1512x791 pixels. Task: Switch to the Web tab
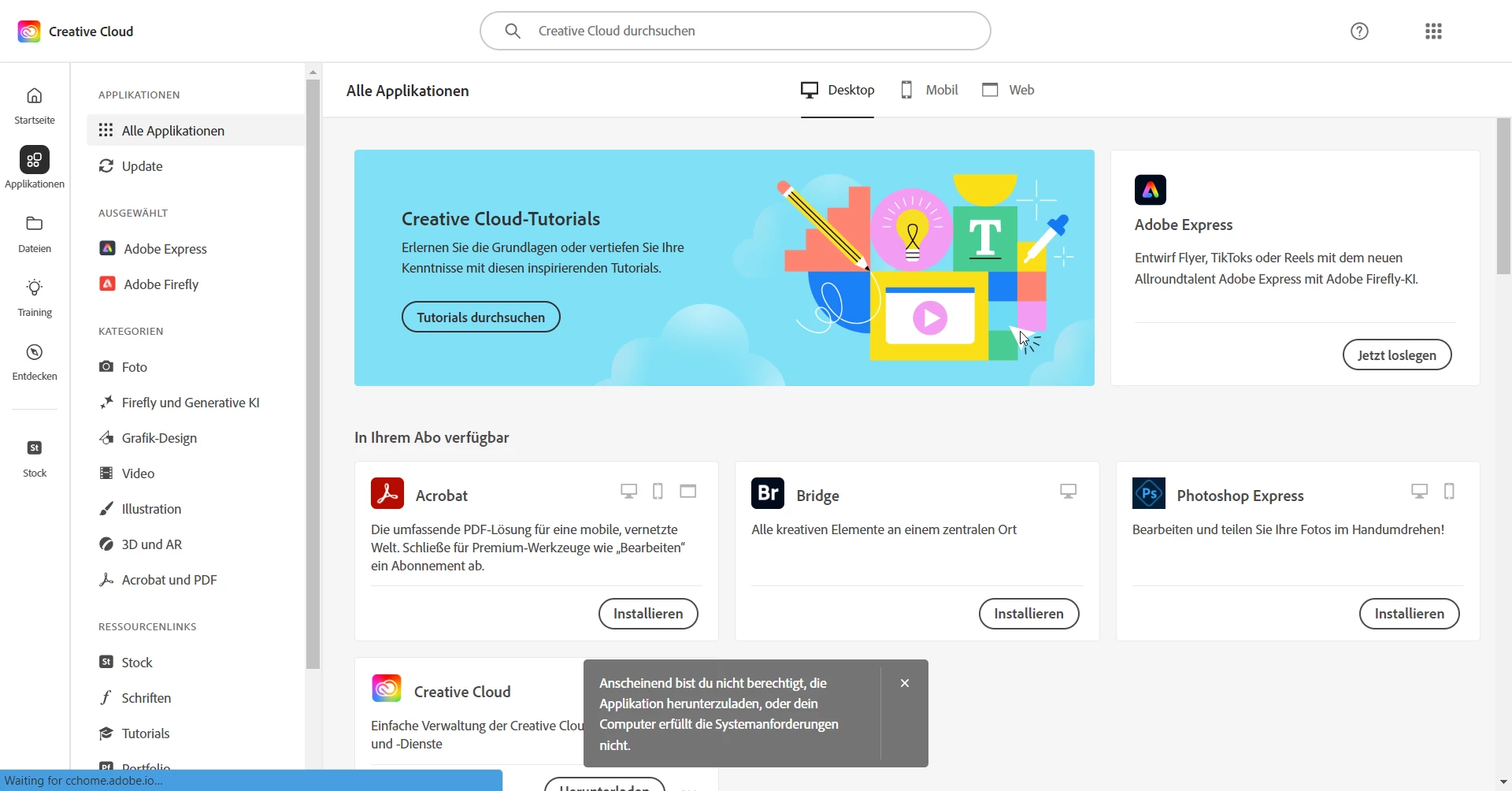(x=1009, y=90)
